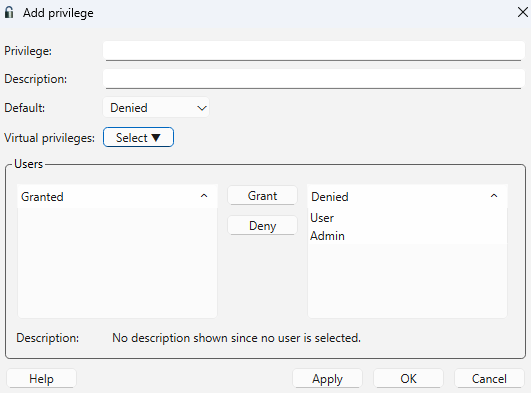This screenshot has height=393, width=531.
Task: Focus the privilege Description text field
Action: click(314, 79)
